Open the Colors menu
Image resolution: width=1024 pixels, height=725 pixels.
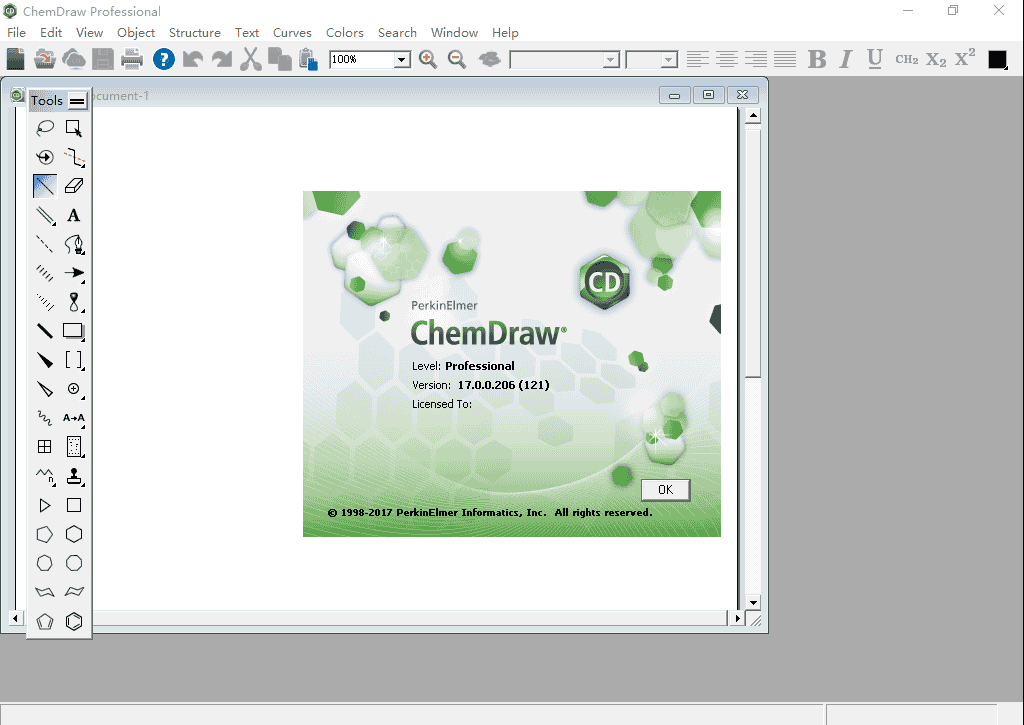345,32
